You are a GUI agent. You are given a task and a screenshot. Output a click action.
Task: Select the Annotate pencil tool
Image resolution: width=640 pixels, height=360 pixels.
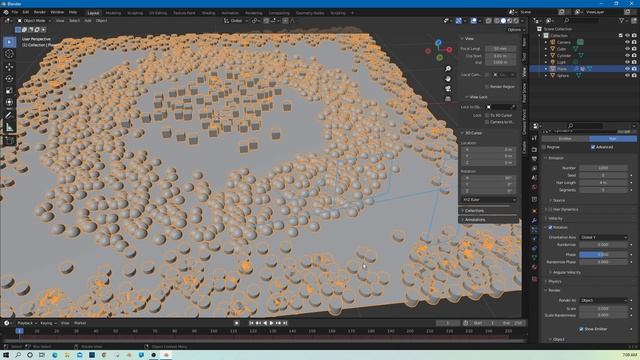pos(9,116)
